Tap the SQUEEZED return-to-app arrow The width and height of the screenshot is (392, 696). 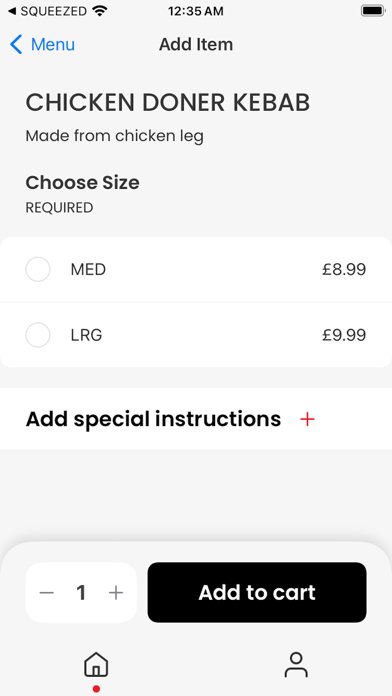[12, 11]
